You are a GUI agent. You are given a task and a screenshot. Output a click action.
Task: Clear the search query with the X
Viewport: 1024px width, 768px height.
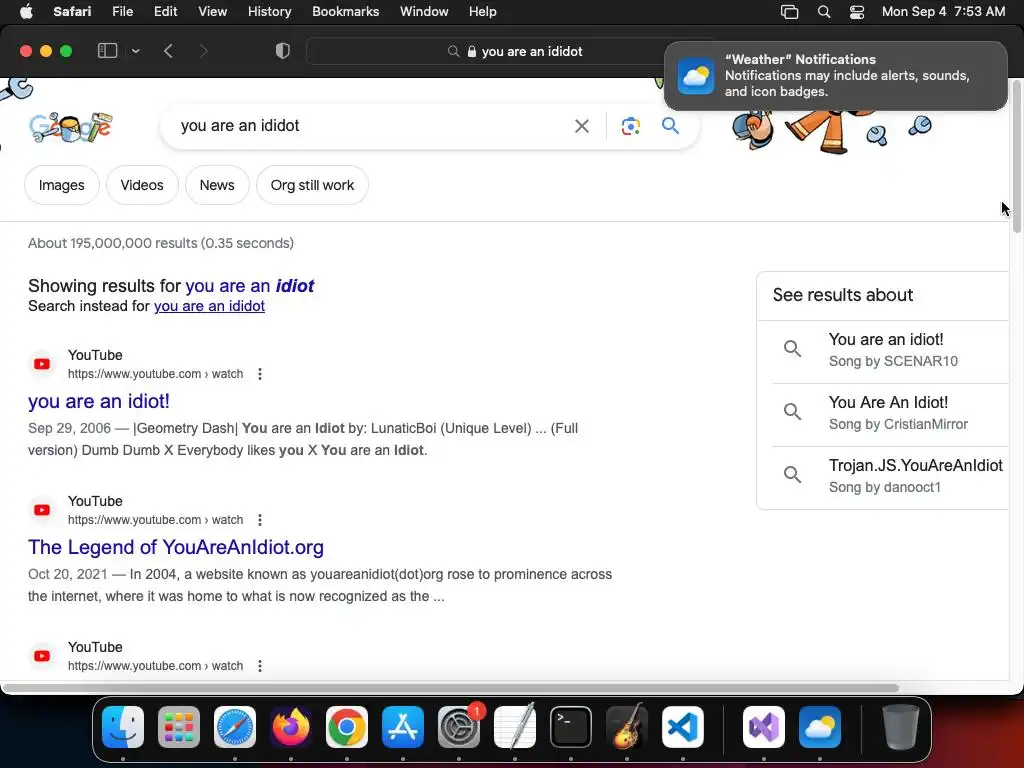(581, 126)
